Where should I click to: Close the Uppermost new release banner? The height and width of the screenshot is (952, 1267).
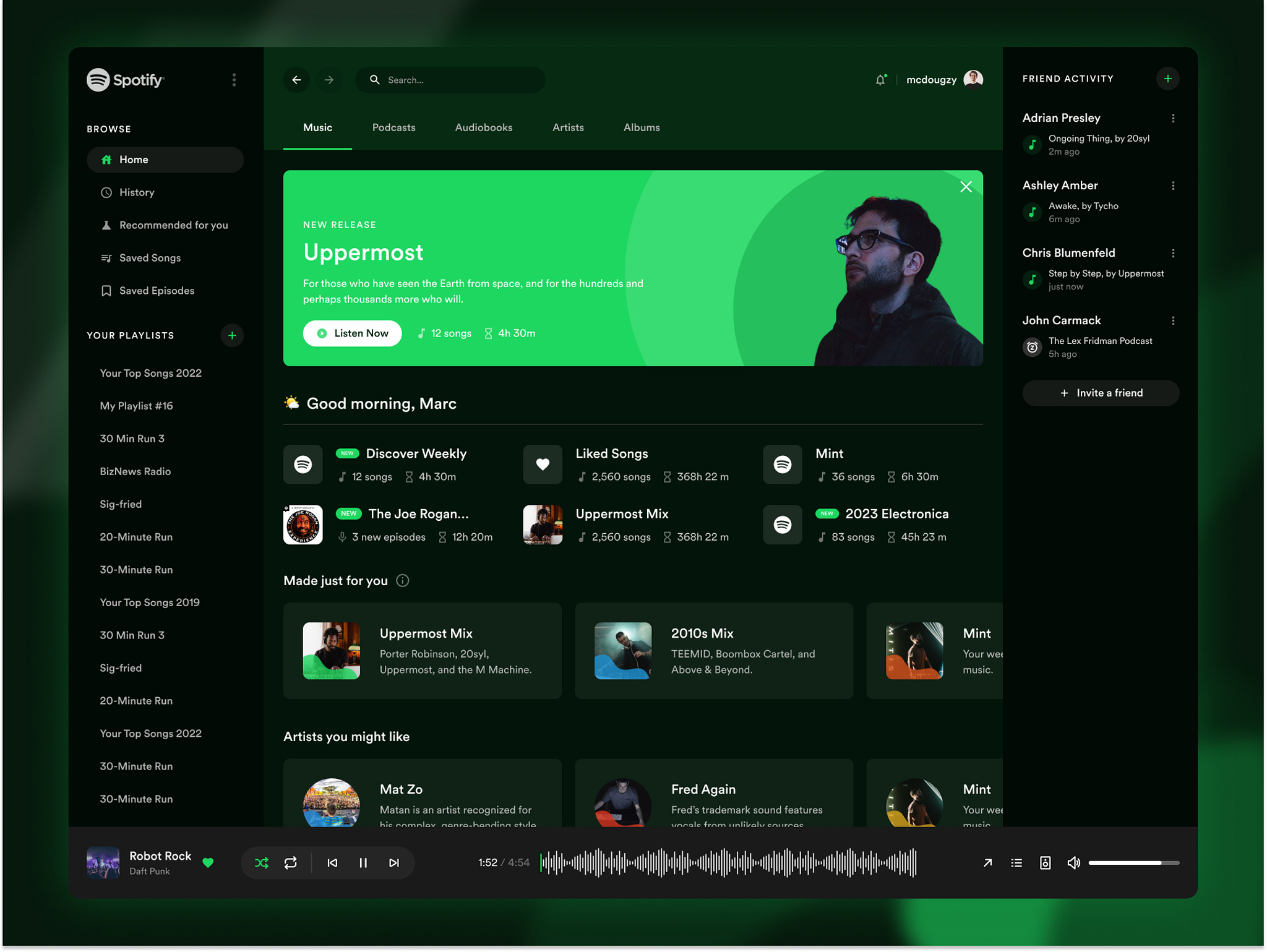pos(966,187)
